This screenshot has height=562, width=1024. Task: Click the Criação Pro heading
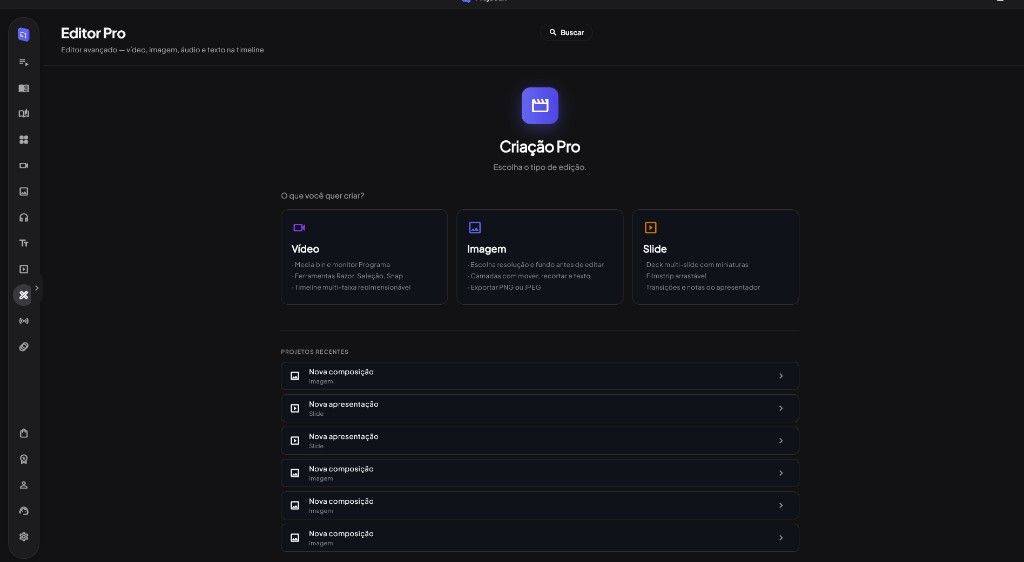tap(540, 147)
